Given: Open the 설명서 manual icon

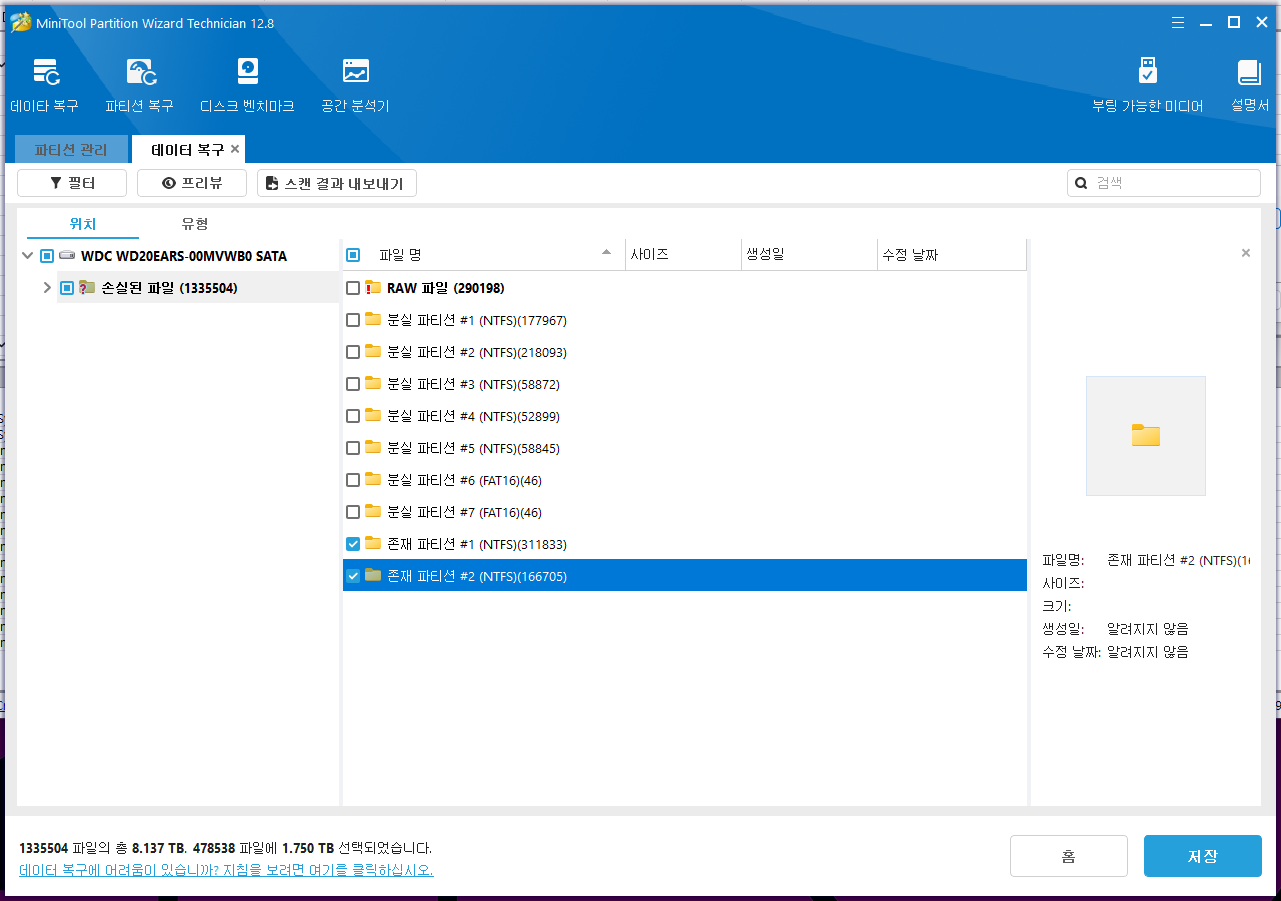Looking at the screenshot, I should 1249,72.
